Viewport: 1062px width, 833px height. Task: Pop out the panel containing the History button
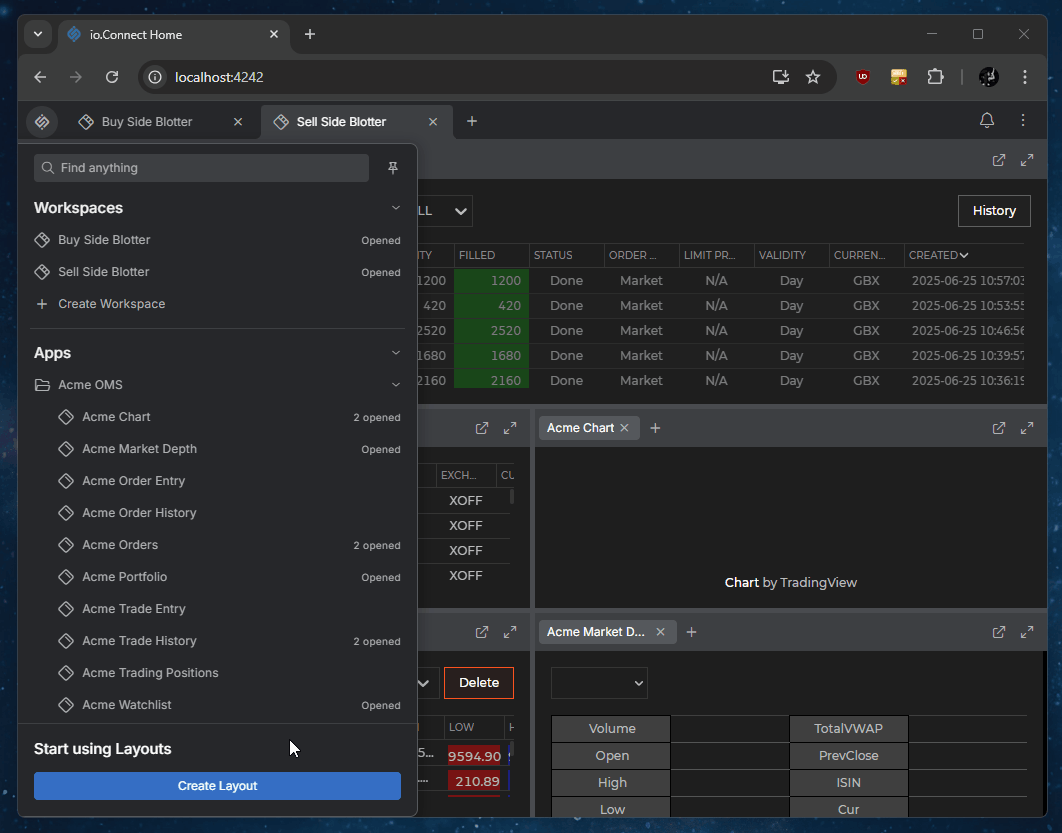[x=999, y=160]
